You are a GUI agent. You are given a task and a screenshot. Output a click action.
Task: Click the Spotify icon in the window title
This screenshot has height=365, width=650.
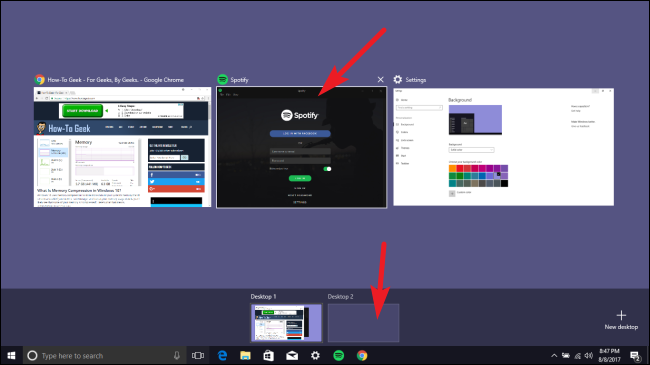(x=223, y=79)
